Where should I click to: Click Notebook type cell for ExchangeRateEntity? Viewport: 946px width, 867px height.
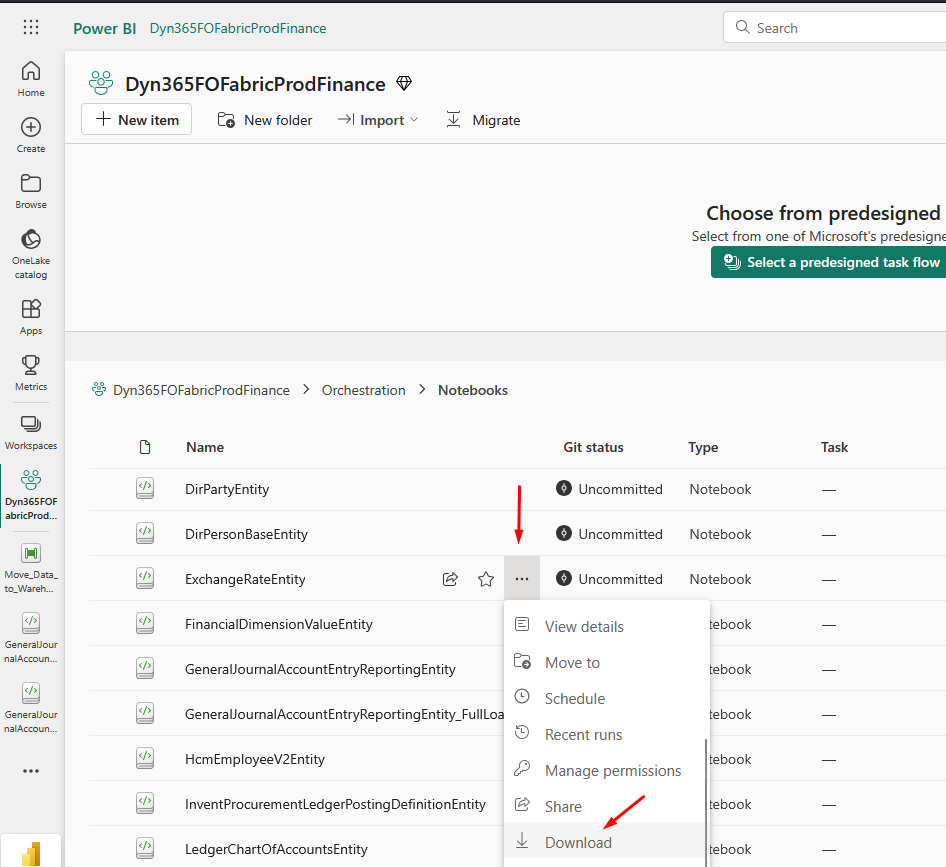[x=720, y=579]
